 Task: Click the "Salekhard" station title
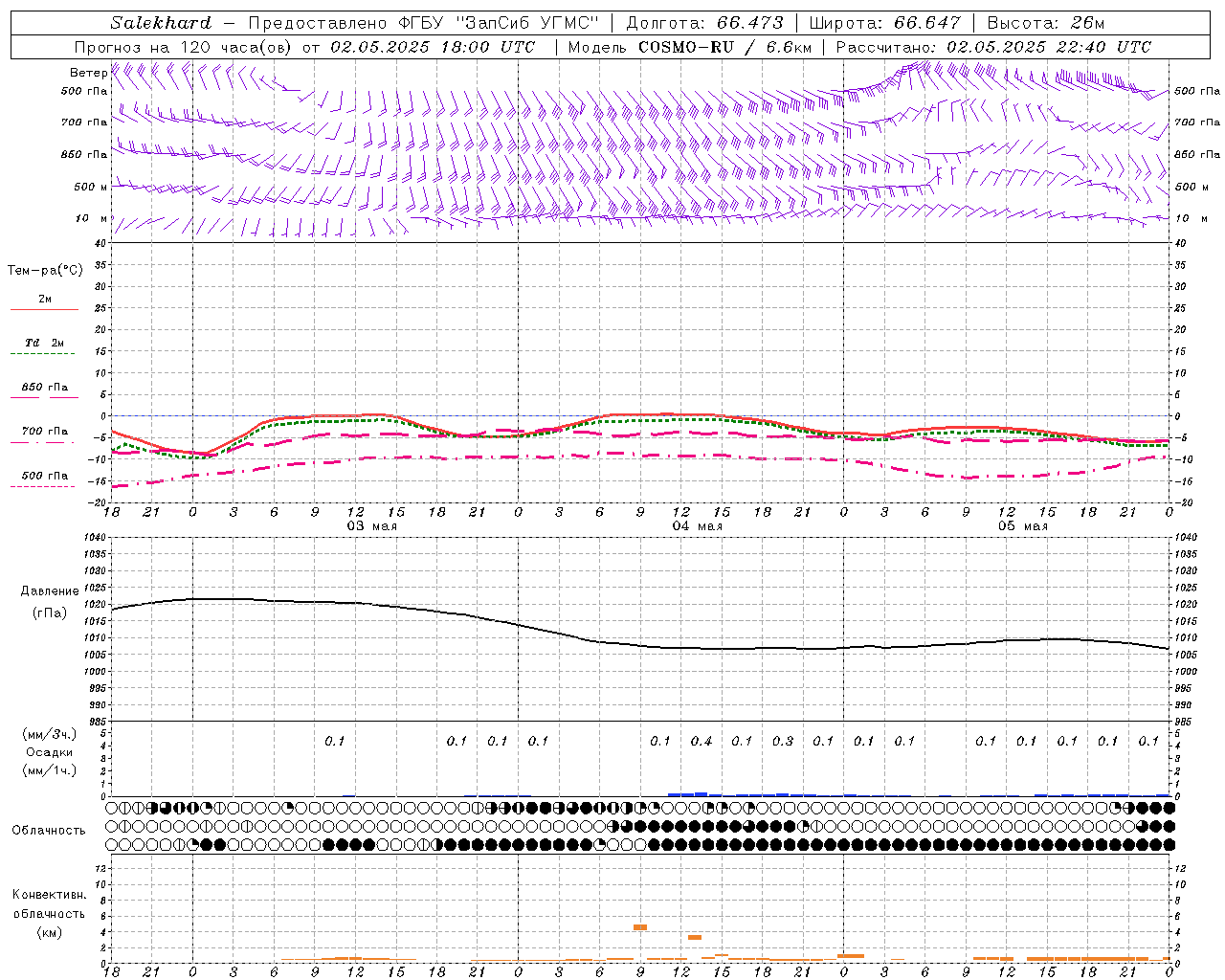(161, 23)
